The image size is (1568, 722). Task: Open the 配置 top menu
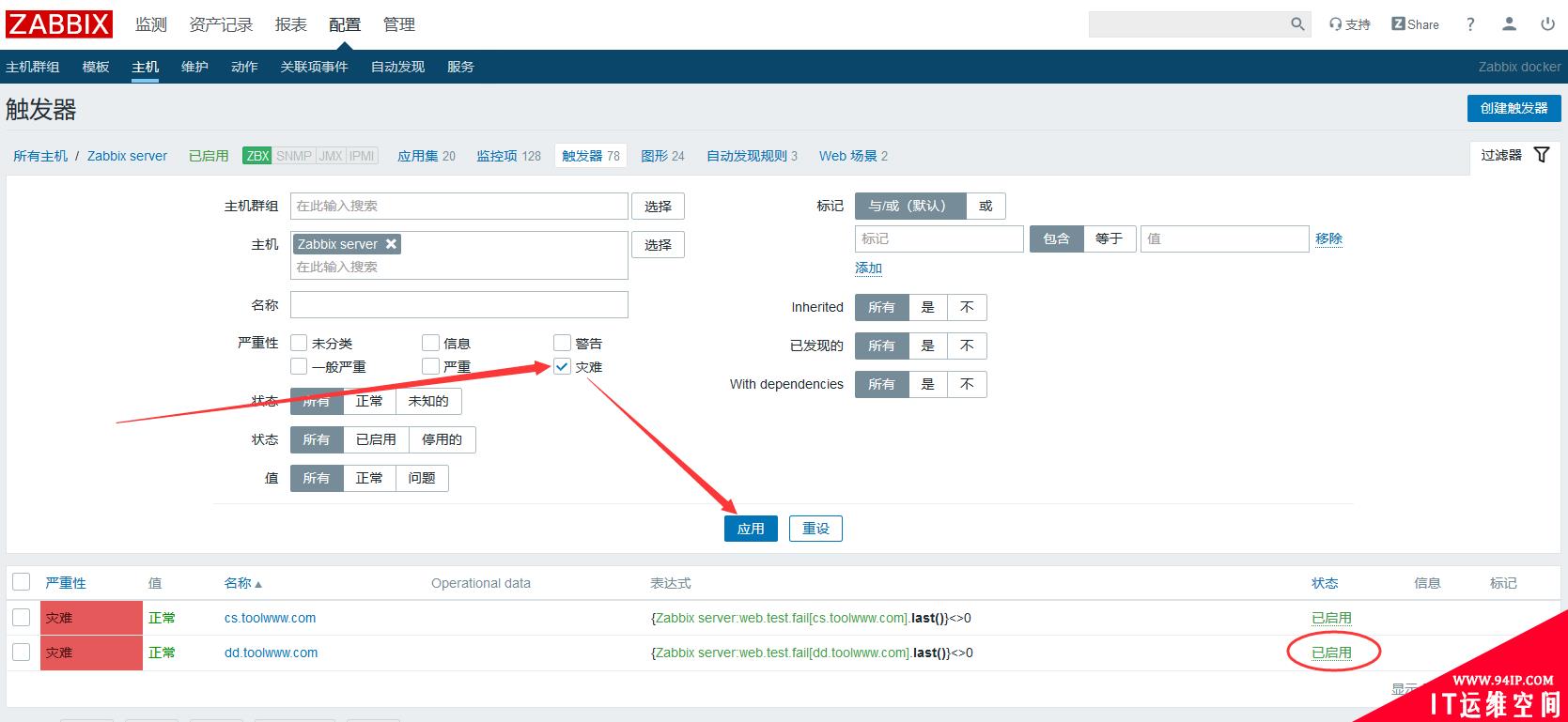[345, 24]
